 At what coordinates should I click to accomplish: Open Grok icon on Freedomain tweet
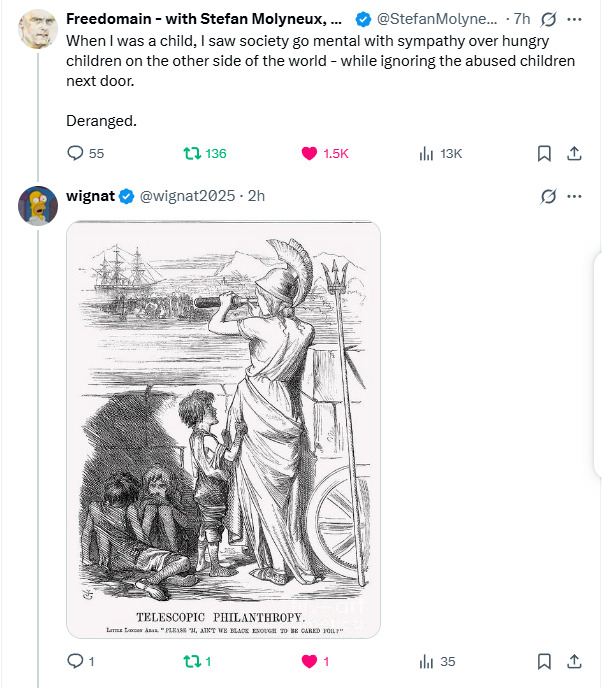click(548, 19)
